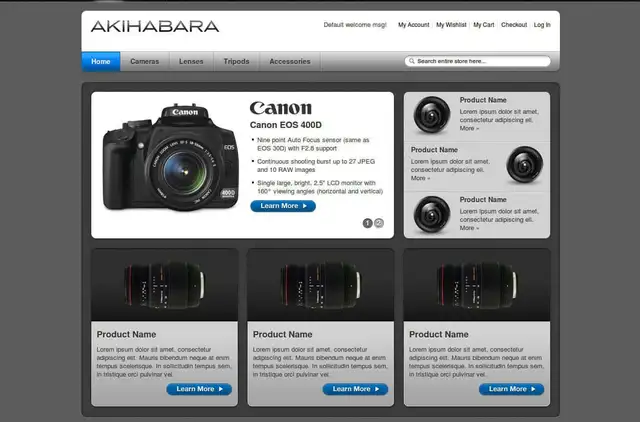The width and height of the screenshot is (640, 422).
Task: Click bottom sidebar lens thumbnail
Action: click(432, 215)
